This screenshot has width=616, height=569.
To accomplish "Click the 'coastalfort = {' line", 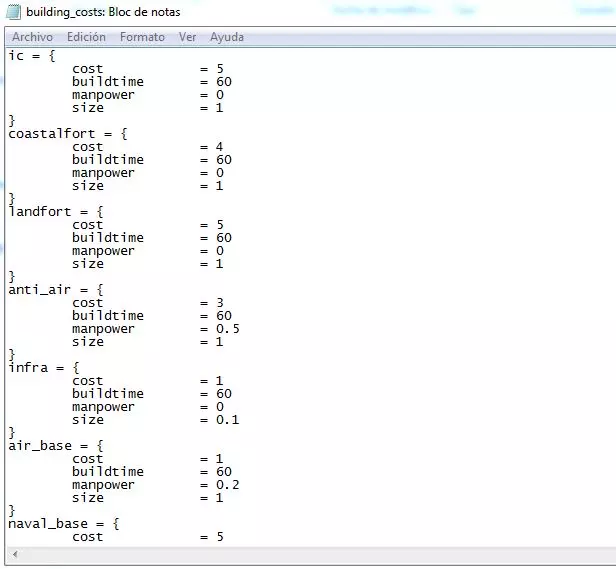I will tap(68, 134).
